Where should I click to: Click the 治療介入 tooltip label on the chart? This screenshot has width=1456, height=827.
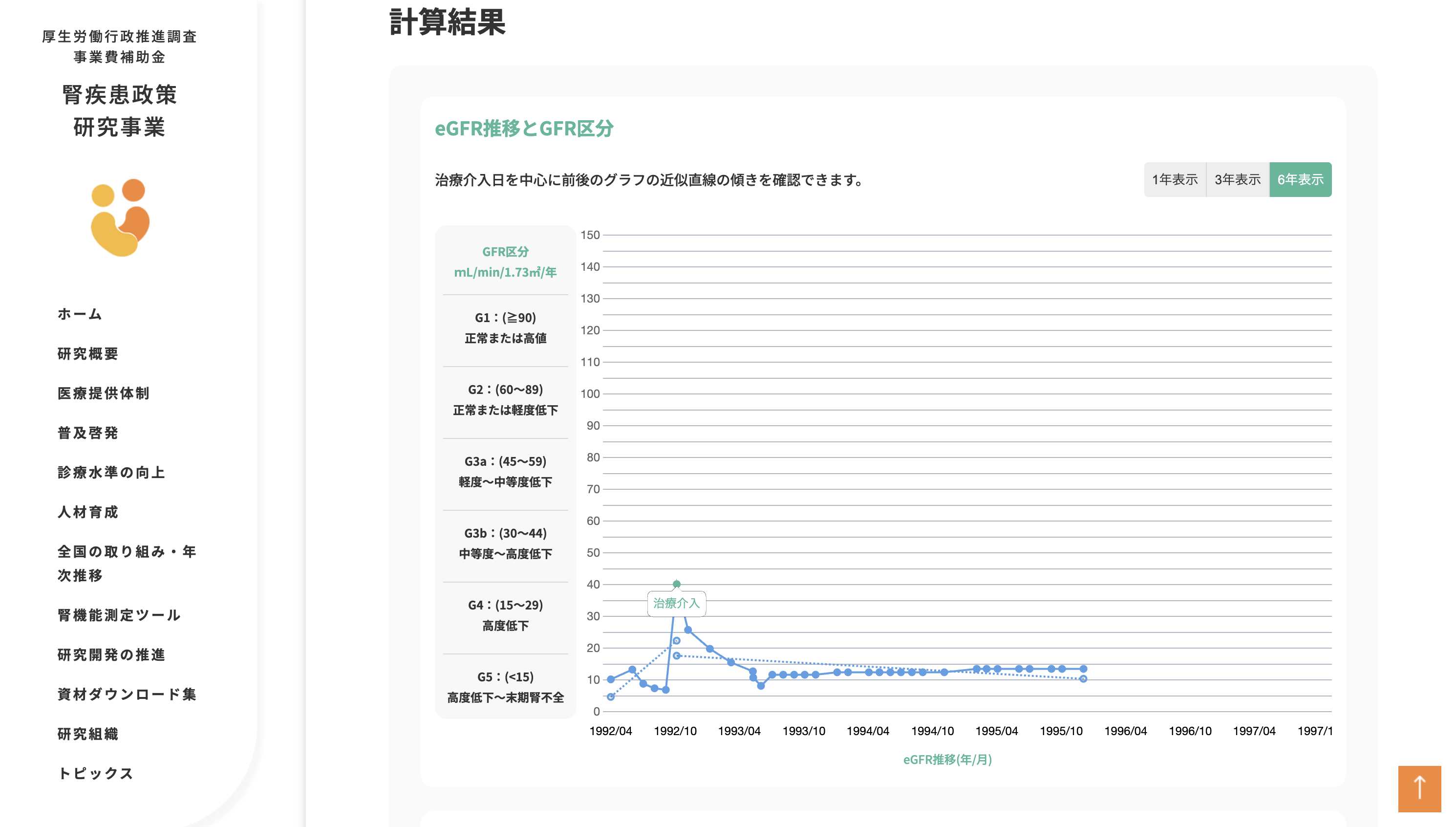(x=676, y=603)
